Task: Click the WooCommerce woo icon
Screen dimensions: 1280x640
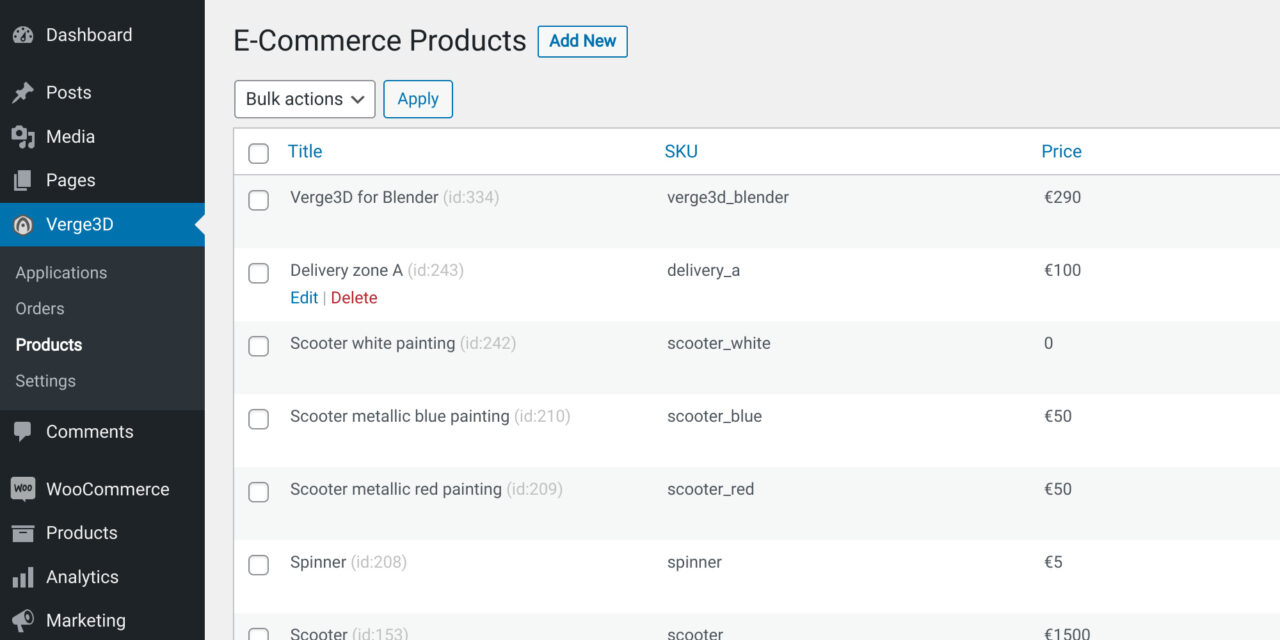Action: coord(23,489)
